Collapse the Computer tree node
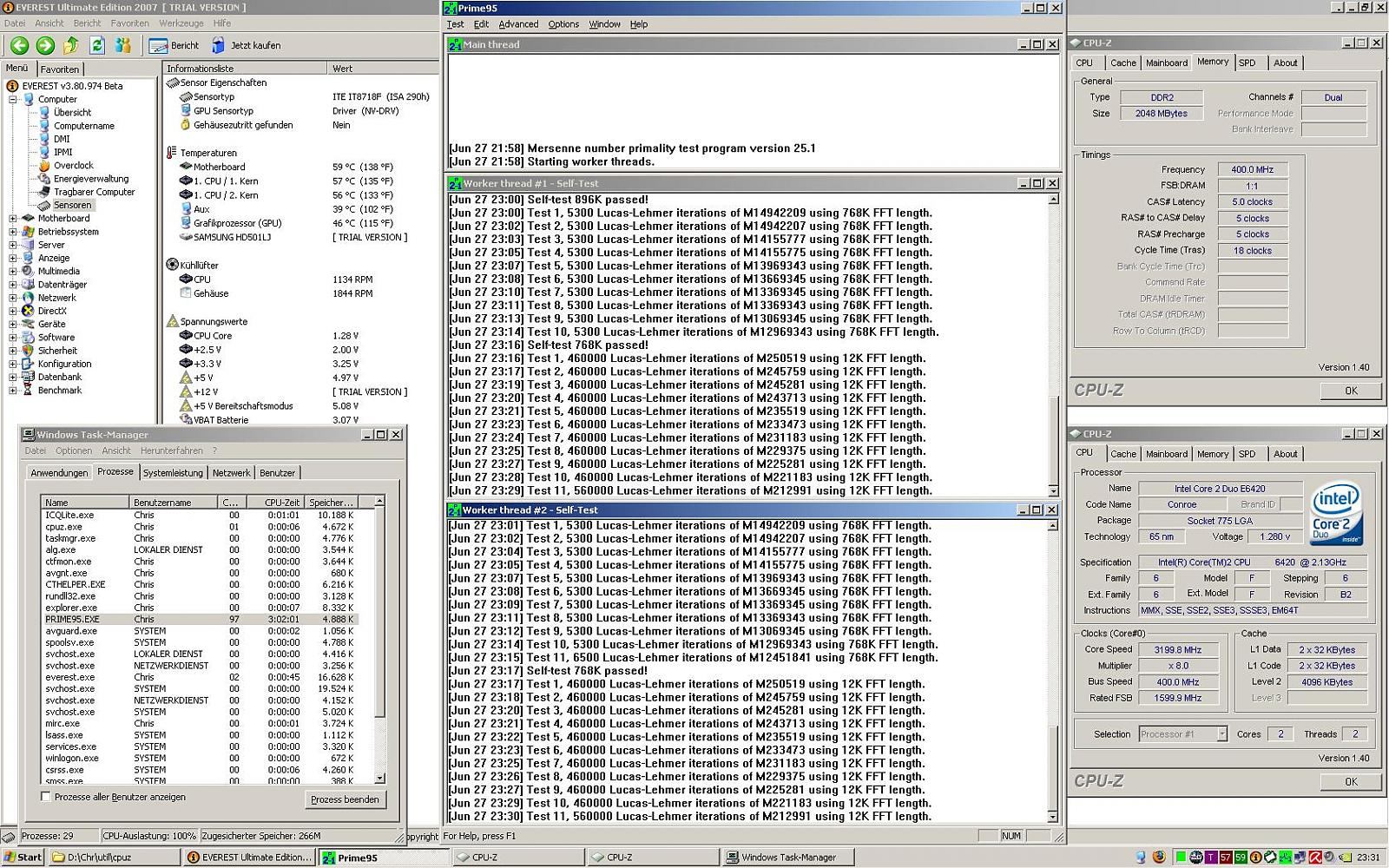This screenshot has height=868, width=1389. click(13, 100)
